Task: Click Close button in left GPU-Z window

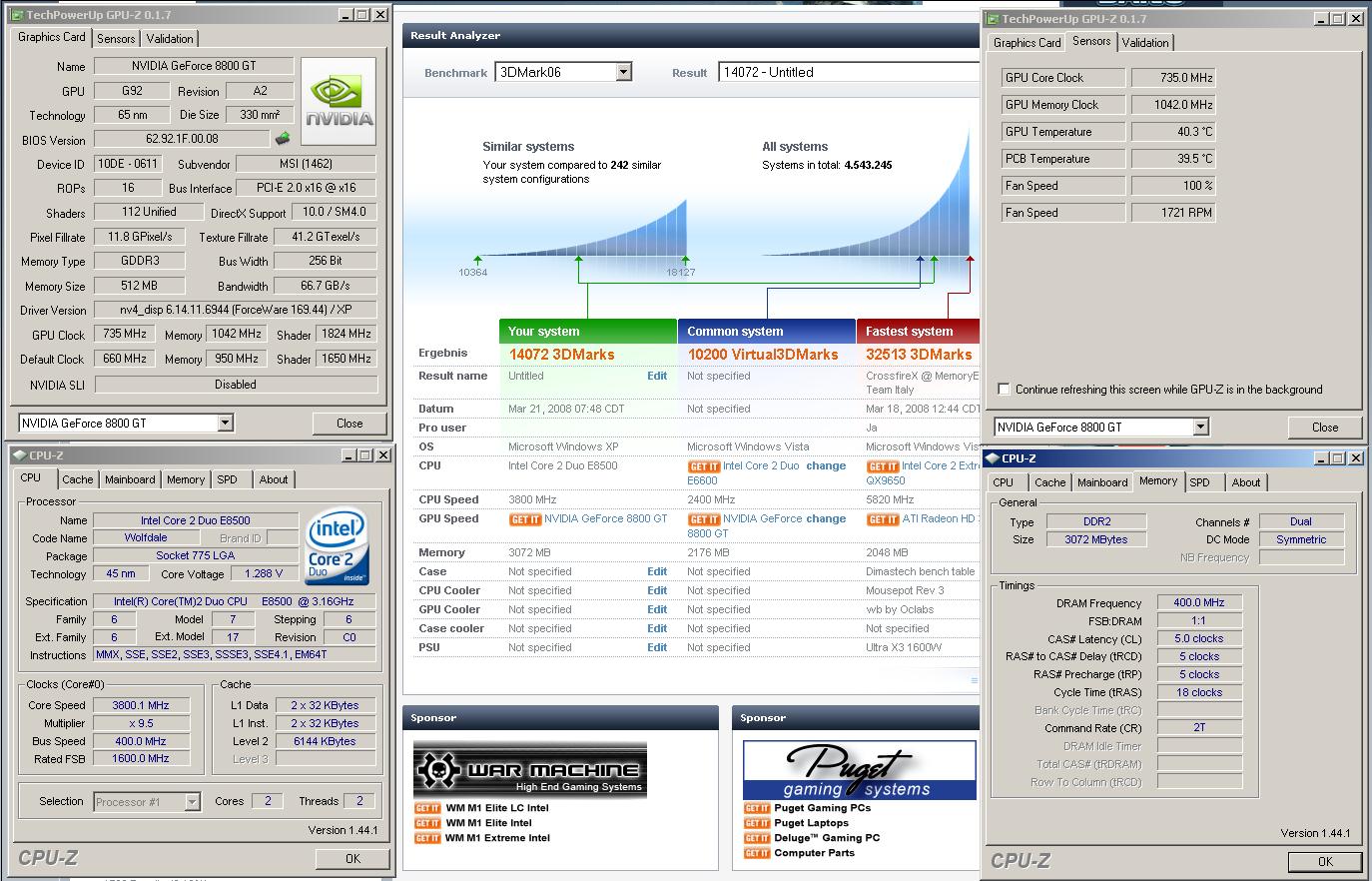Action: click(349, 423)
